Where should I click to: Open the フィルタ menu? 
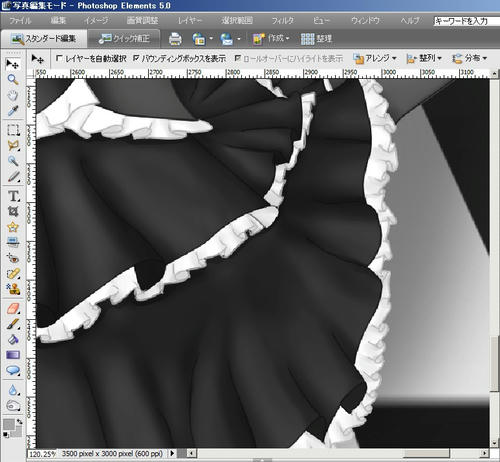pos(283,21)
